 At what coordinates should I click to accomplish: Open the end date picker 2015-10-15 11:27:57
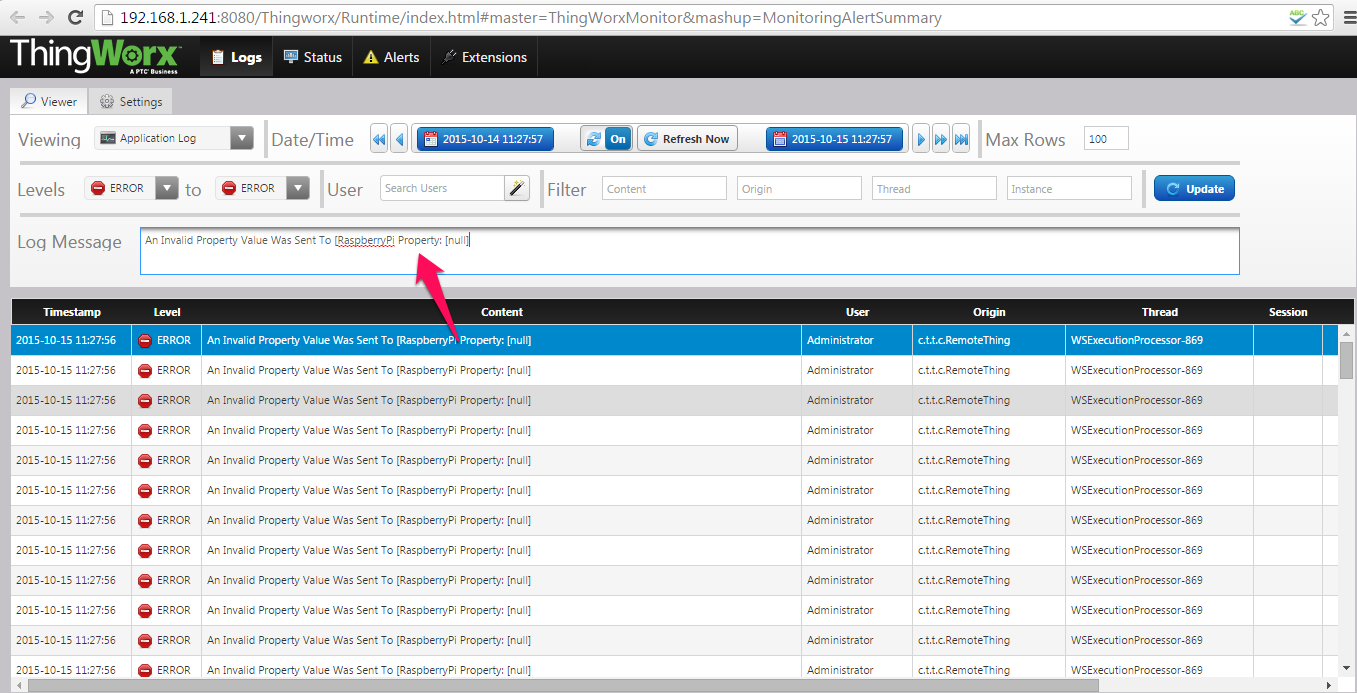(x=835, y=139)
